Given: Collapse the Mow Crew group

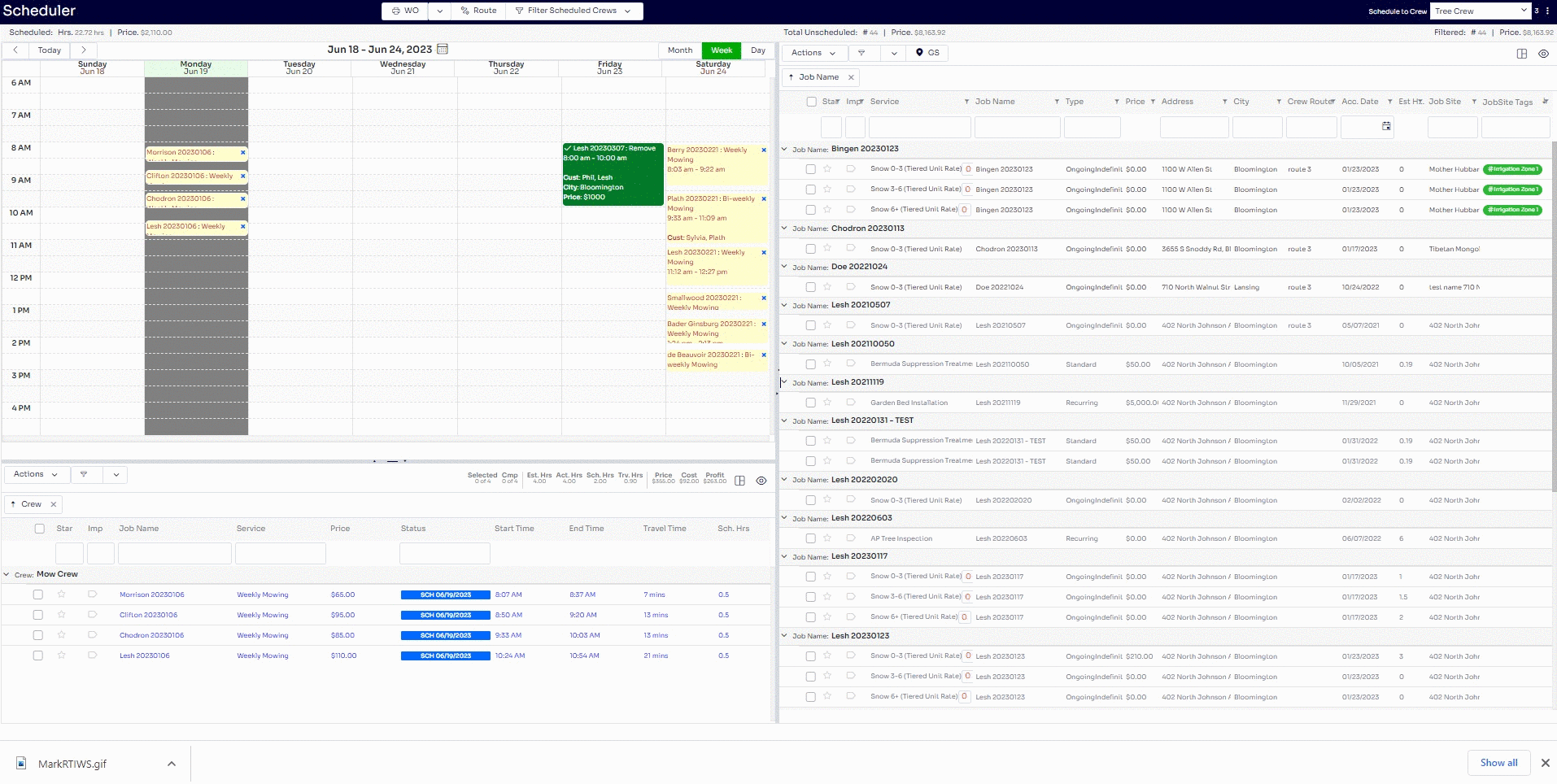Looking at the screenshot, I should click(x=7, y=574).
